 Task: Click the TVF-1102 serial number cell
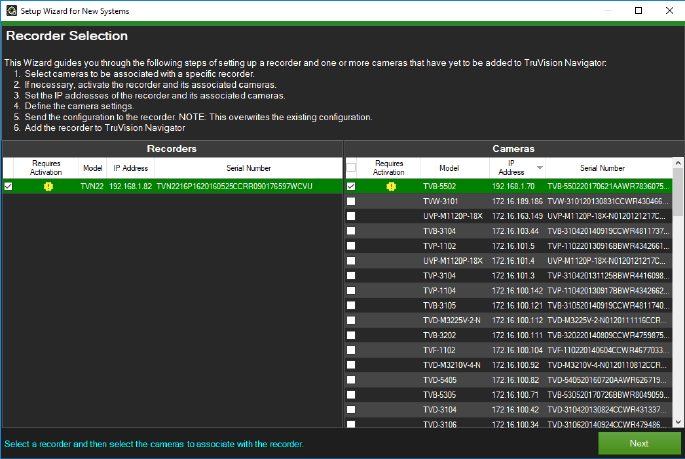coord(608,350)
